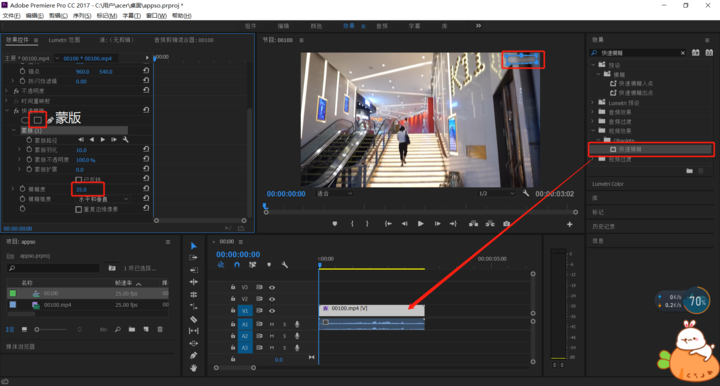Toggle lock on track V1
720x386 pixels.
click(x=233, y=310)
